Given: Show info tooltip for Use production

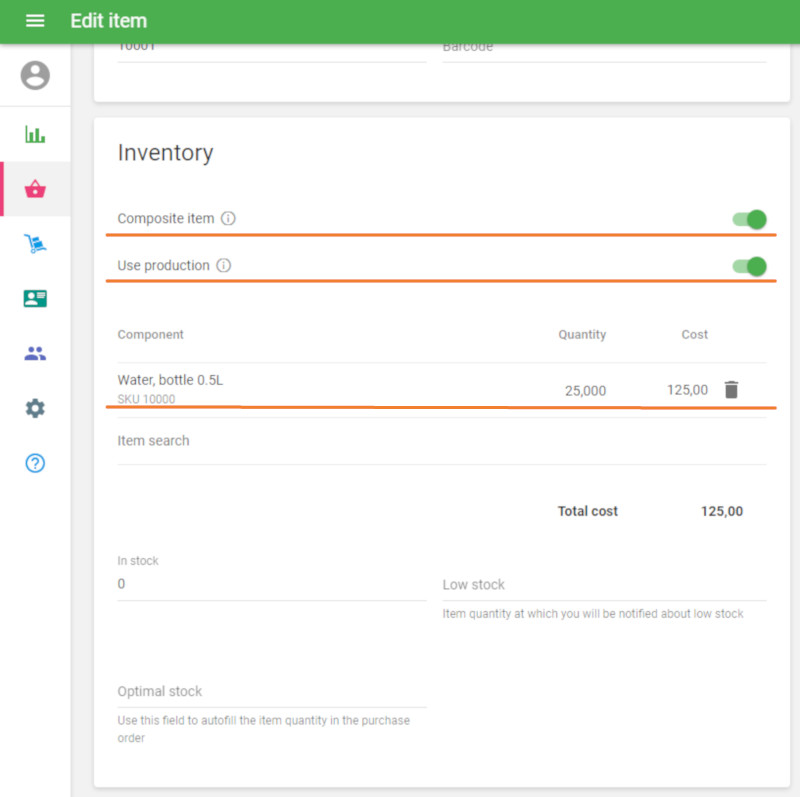Looking at the screenshot, I should 224,266.
